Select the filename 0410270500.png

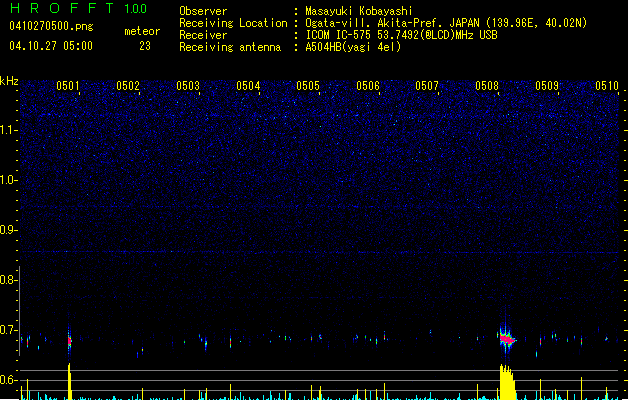51,26
